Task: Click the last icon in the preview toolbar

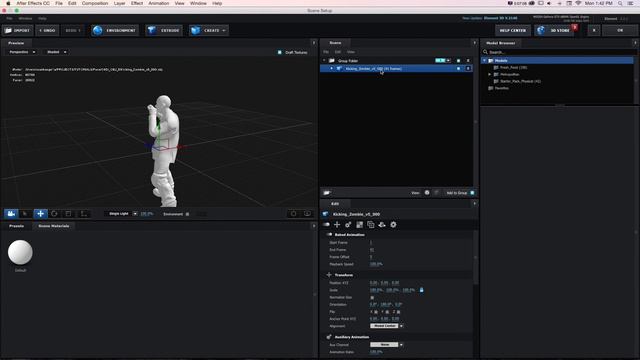Action: click(x=307, y=213)
